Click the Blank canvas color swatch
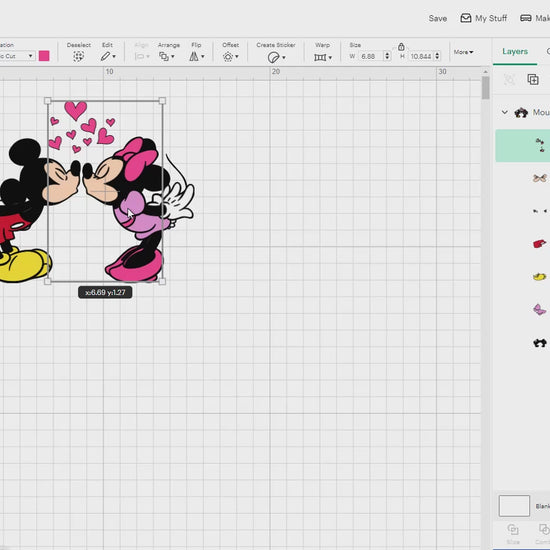This screenshot has width=550, height=550. click(x=514, y=505)
